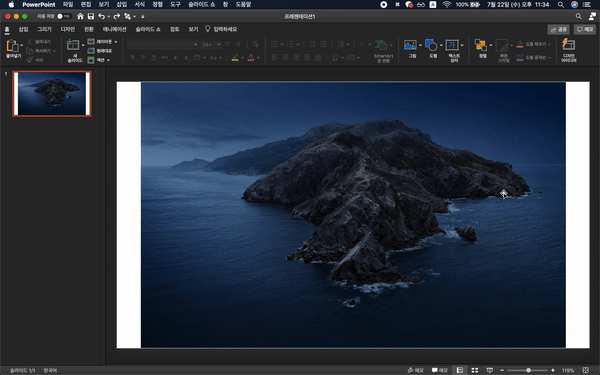Viewport: 600px width, 375px height.
Task: Click the account profile icon in title bar
Action: [592, 16]
